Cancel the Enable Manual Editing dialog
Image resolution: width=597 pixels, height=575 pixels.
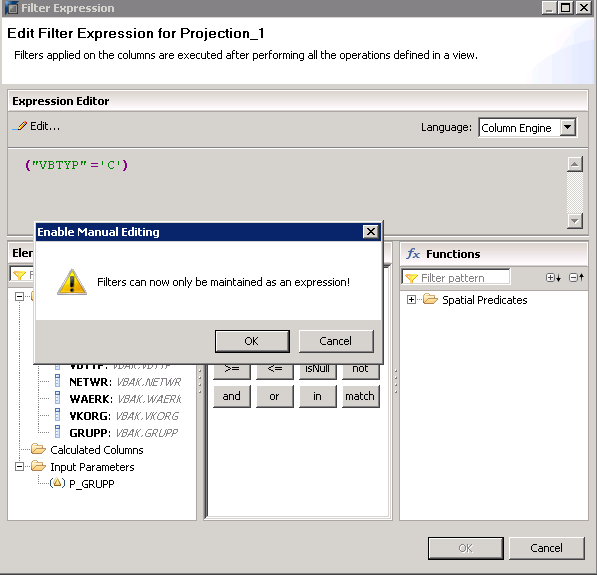click(x=336, y=341)
